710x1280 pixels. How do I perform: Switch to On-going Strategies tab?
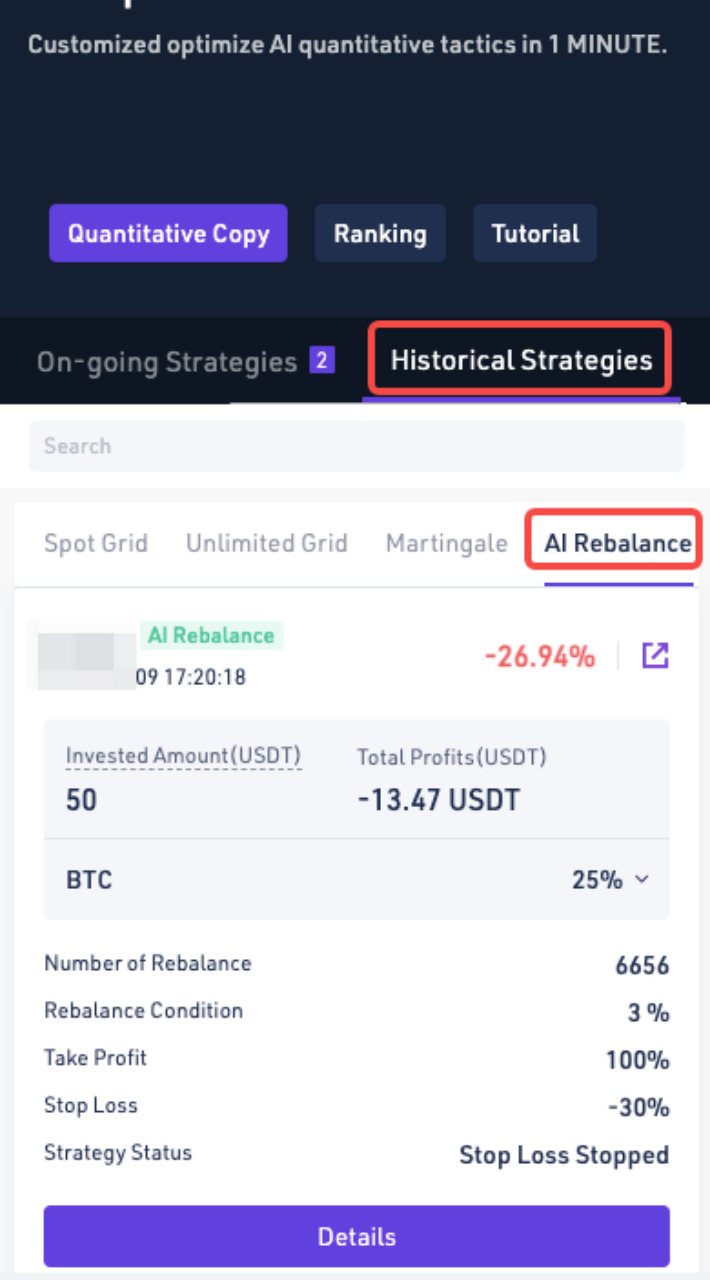pos(167,362)
